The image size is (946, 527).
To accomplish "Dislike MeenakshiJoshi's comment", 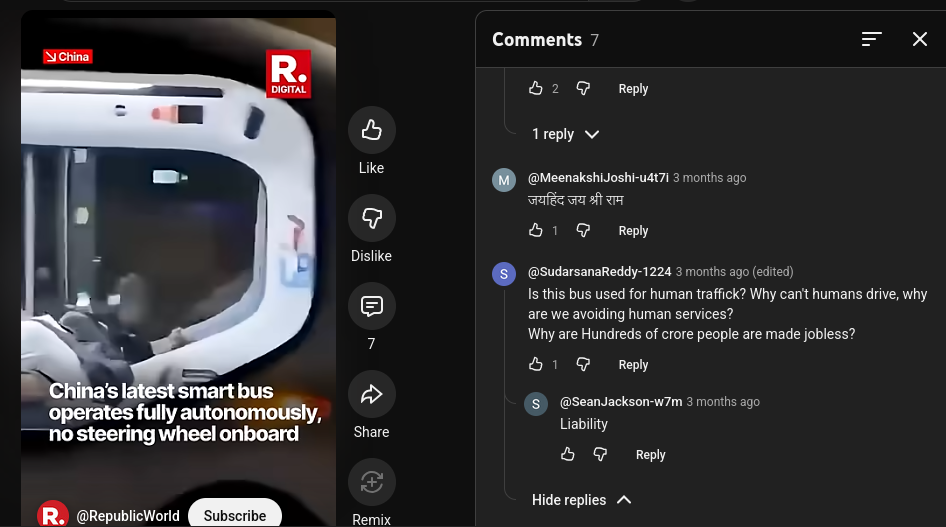I will [583, 230].
